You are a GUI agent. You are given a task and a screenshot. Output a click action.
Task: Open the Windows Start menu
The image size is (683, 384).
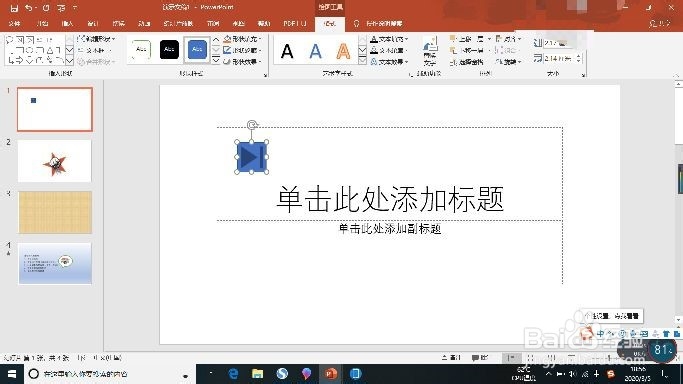[12, 374]
